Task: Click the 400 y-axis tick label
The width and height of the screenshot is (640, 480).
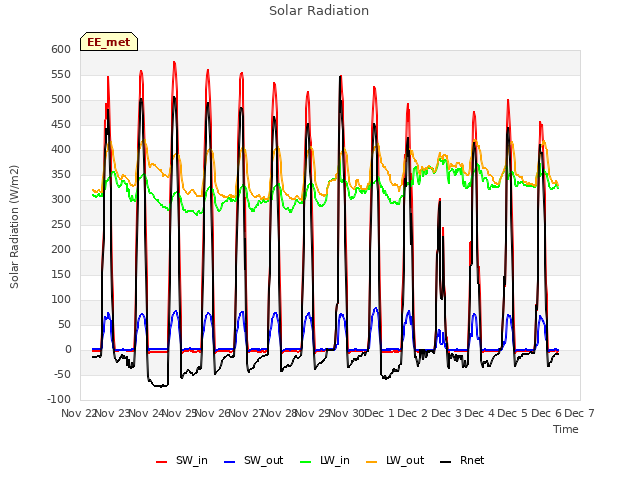Action: click(x=61, y=149)
